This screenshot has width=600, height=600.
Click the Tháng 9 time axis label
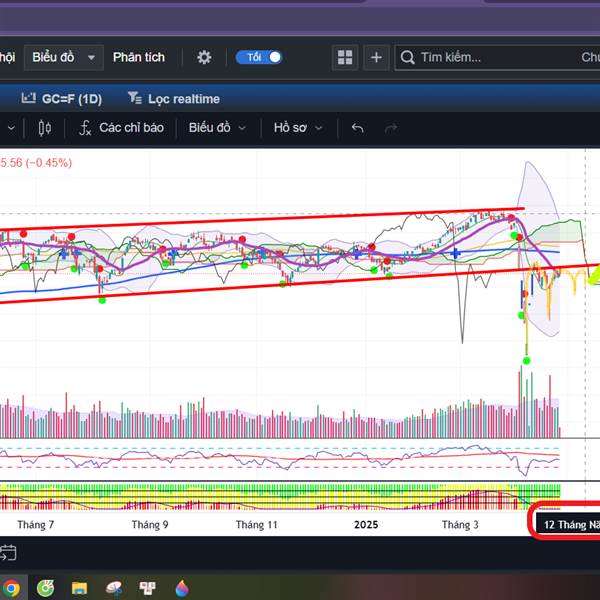(150, 525)
